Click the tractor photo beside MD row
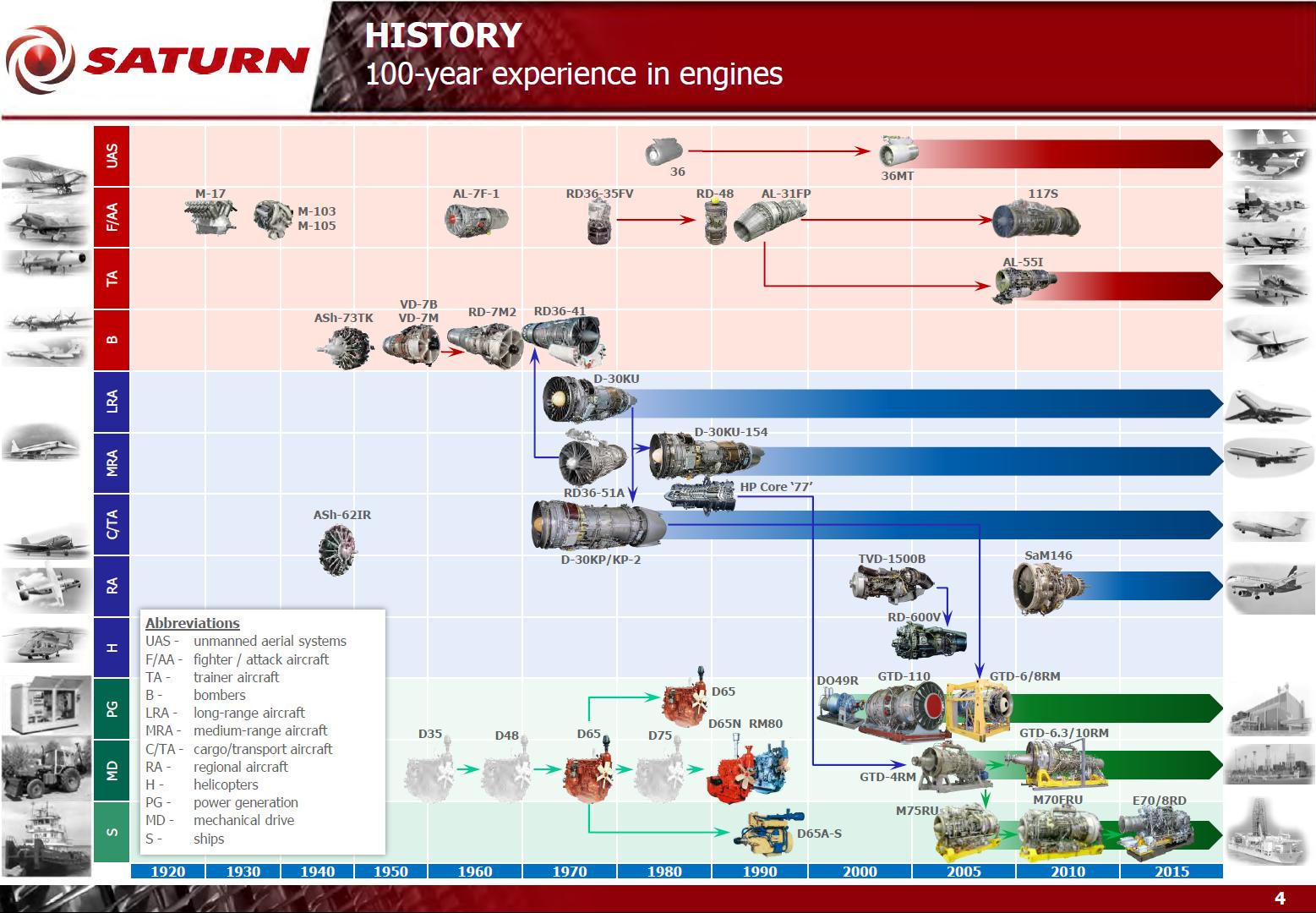 (46, 768)
